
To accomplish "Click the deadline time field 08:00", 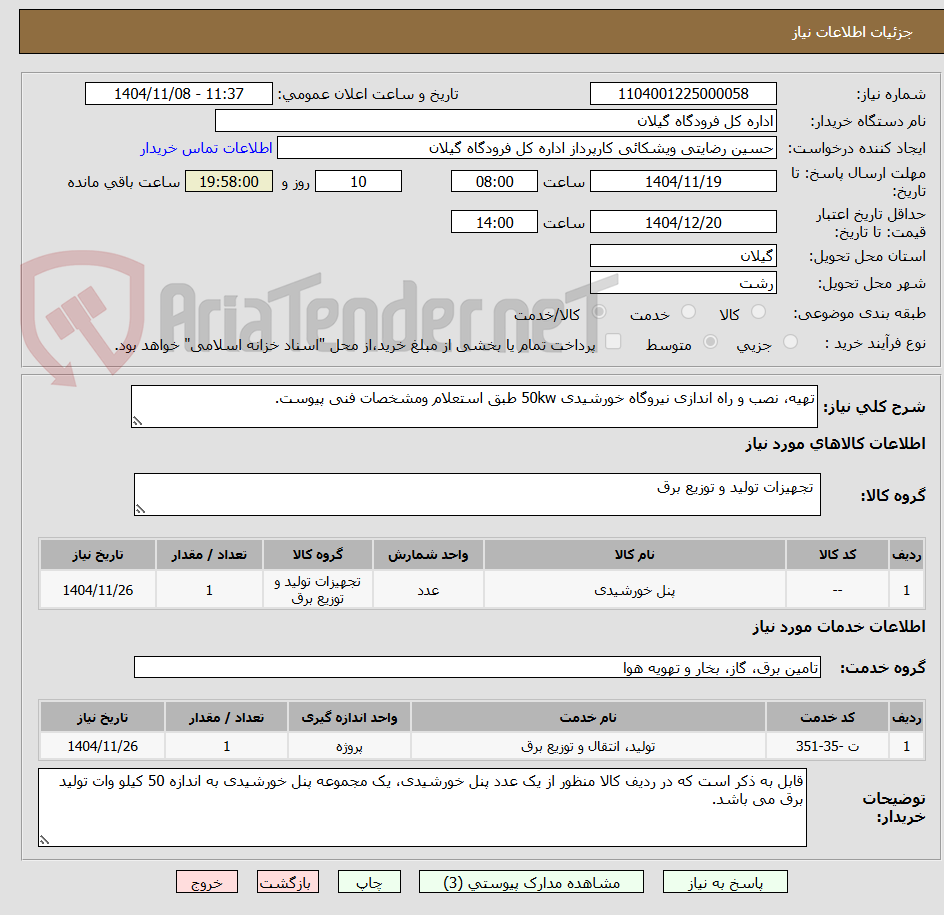I will 494,181.
